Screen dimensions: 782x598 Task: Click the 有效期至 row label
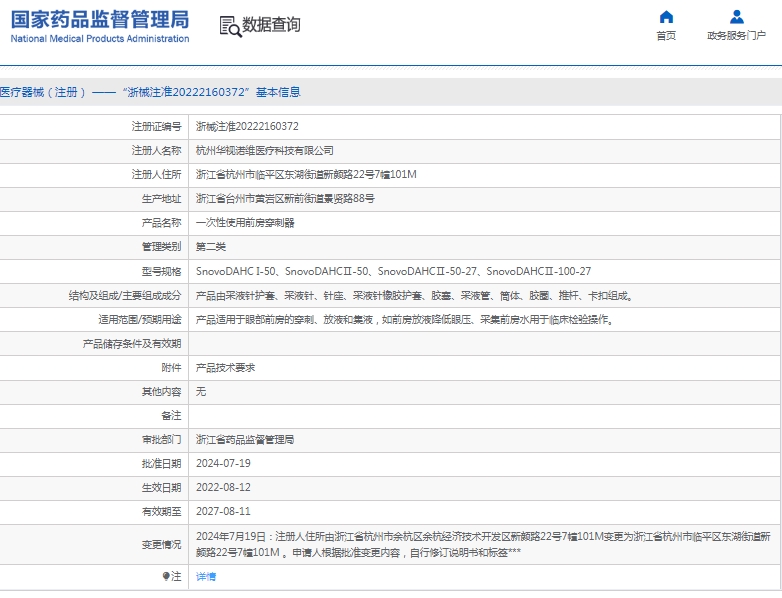click(x=162, y=511)
